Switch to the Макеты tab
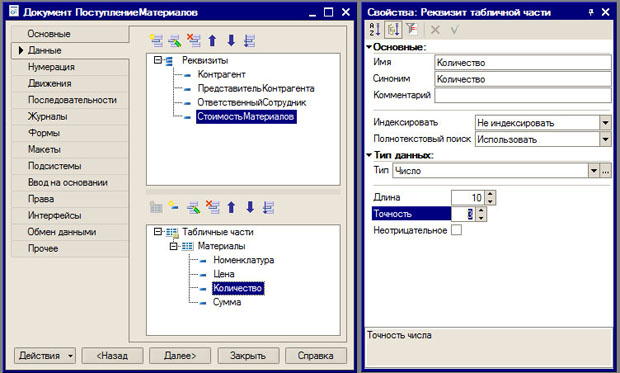This screenshot has height=373, width=620. (70, 150)
